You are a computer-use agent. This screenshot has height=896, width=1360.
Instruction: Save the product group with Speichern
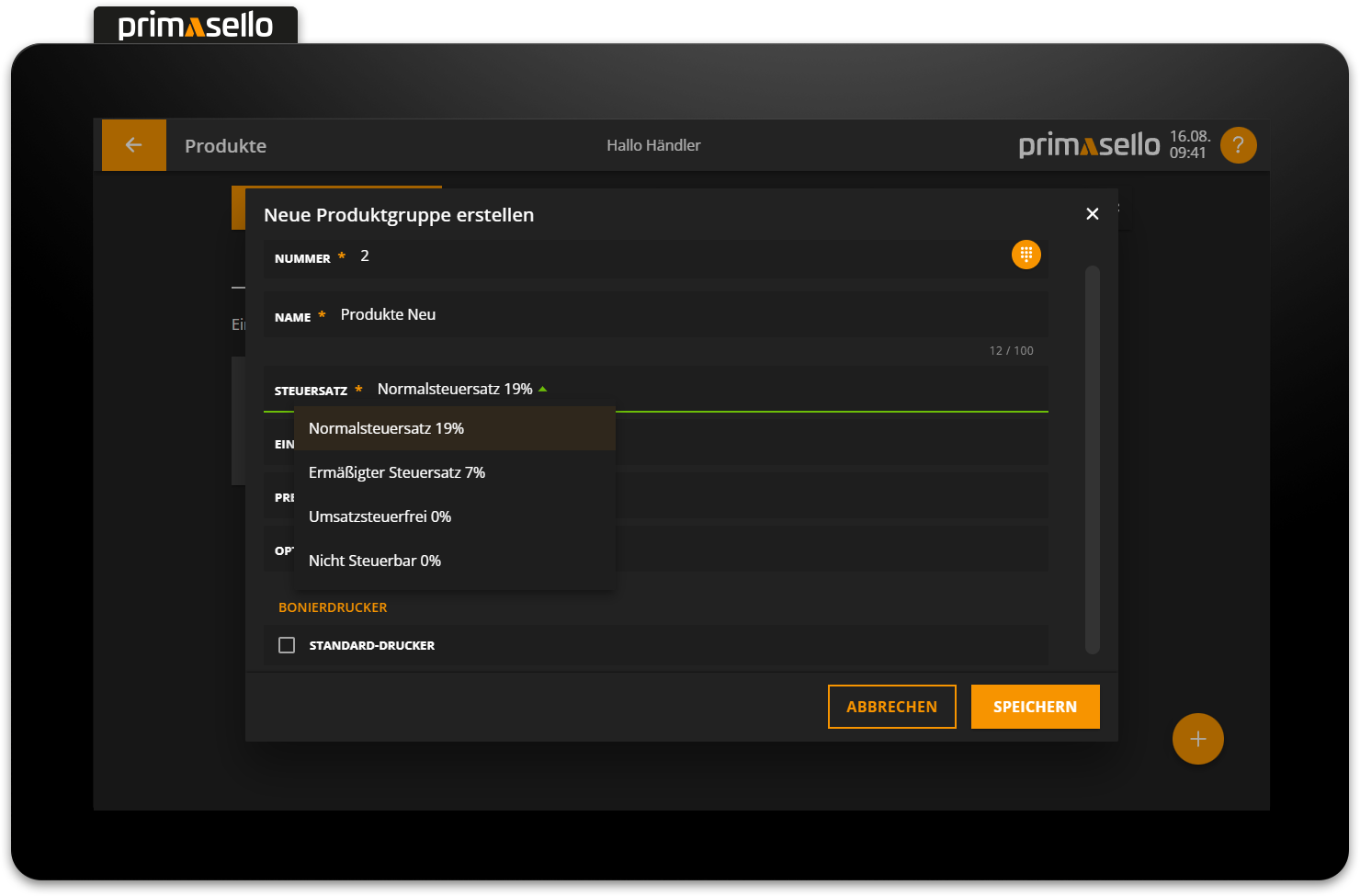(x=1035, y=707)
